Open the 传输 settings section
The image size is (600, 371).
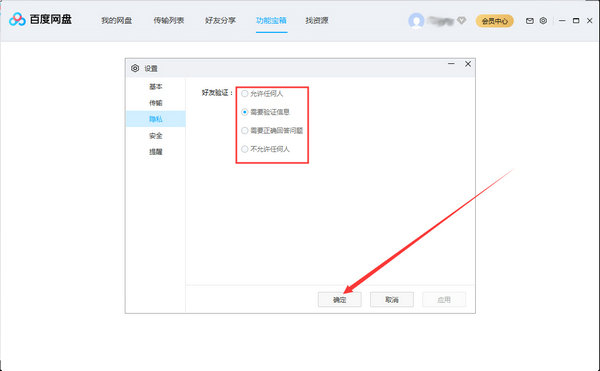pyautogui.click(x=156, y=103)
